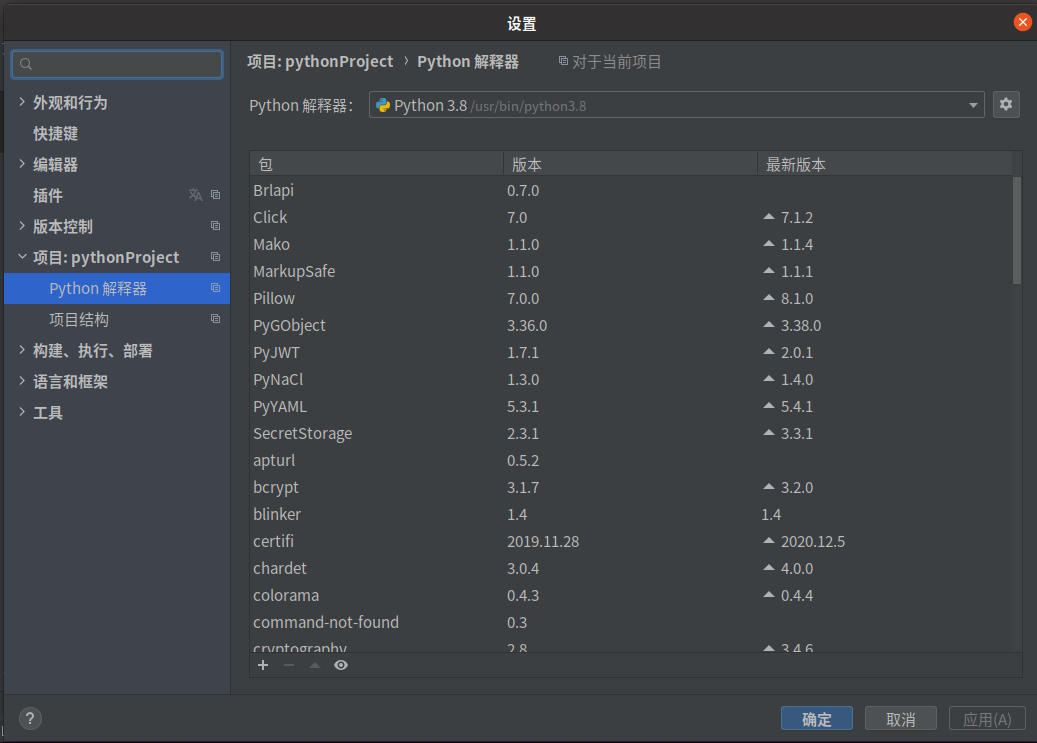The width and height of the screenshot is (1037, 743).
Task: Select the PyNaCl package row
Action: tap(631, 380)
